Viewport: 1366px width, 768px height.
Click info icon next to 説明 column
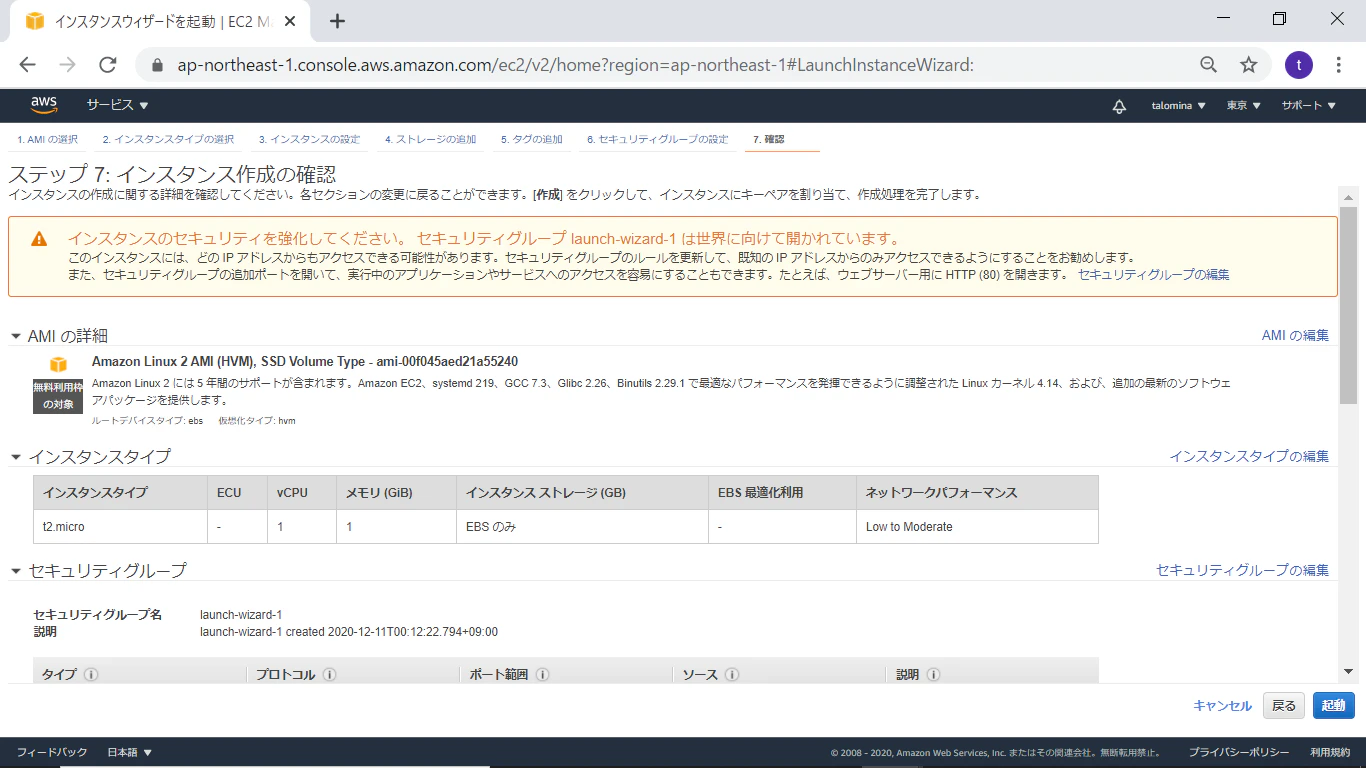click(932, 675)
